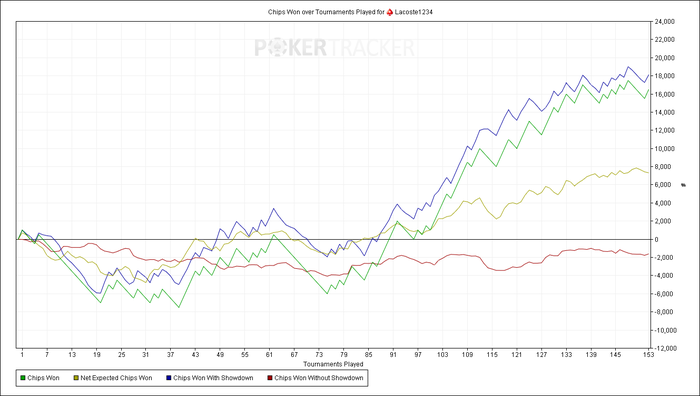Click the y-axis value 16,000
Screen dimensions: 700x396
(x=665, y=94)
